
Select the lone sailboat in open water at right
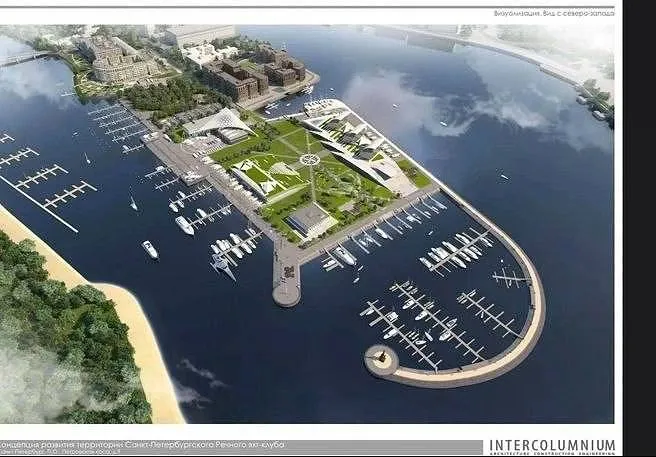(x=503, y=176)
